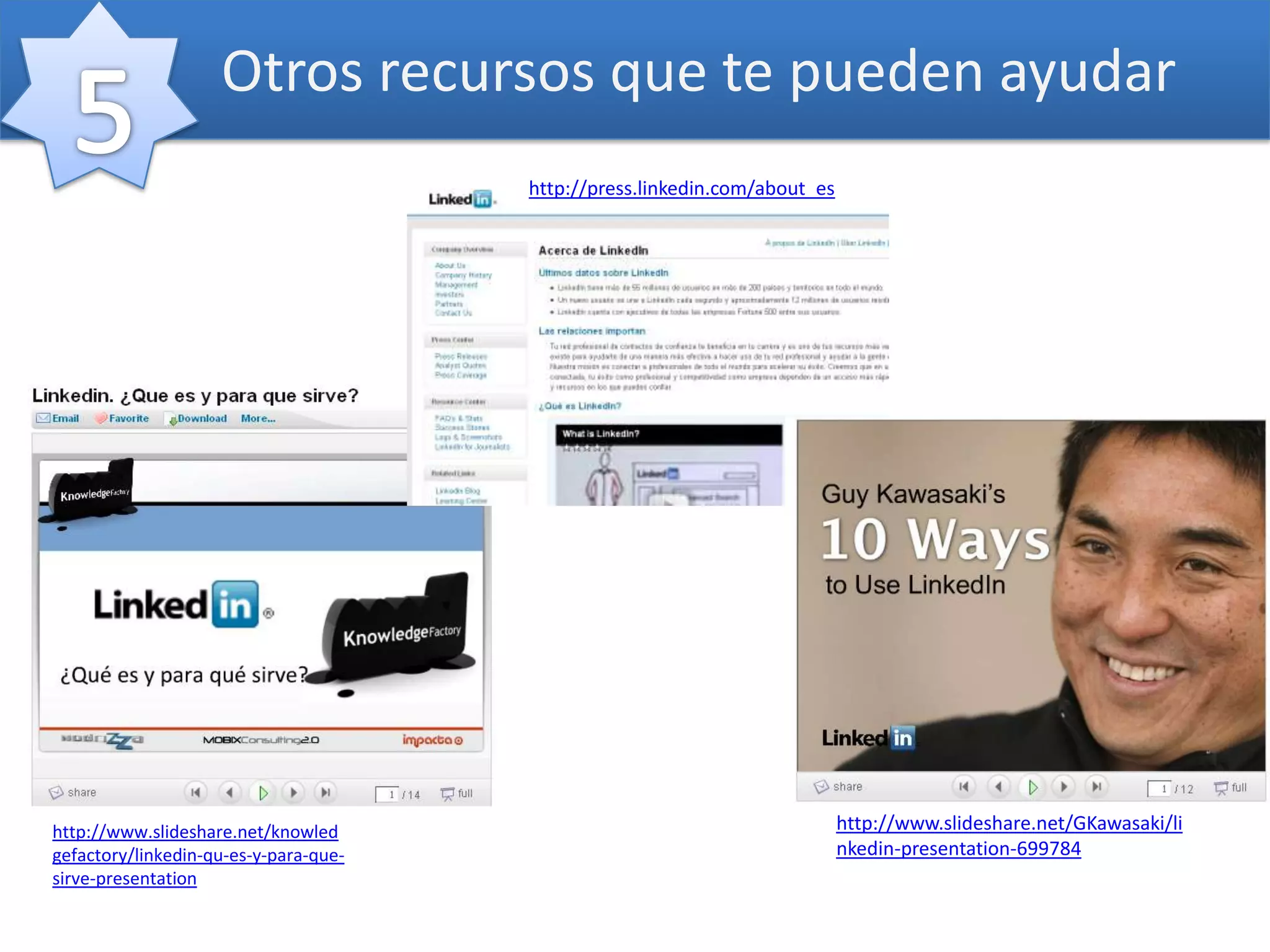Click Email on the Linkedin presentation toolbar
This screenshot has height=952, width=1270.
58,418
